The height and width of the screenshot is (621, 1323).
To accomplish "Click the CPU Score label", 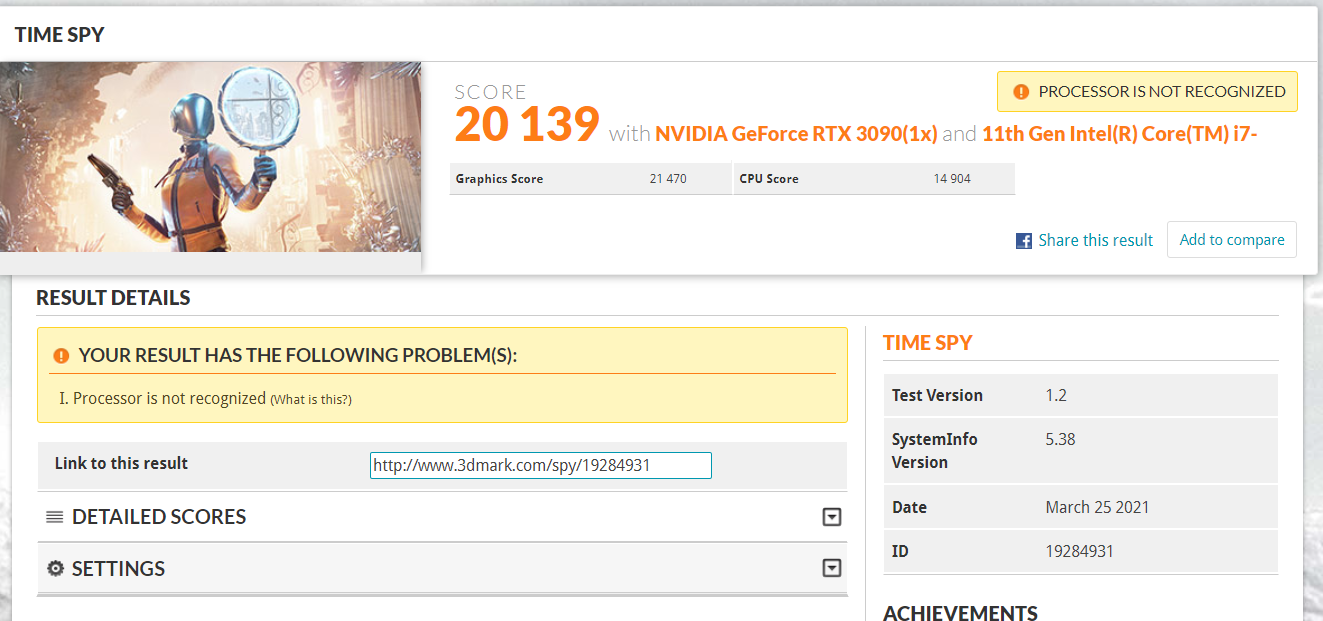I will (769, 179).
